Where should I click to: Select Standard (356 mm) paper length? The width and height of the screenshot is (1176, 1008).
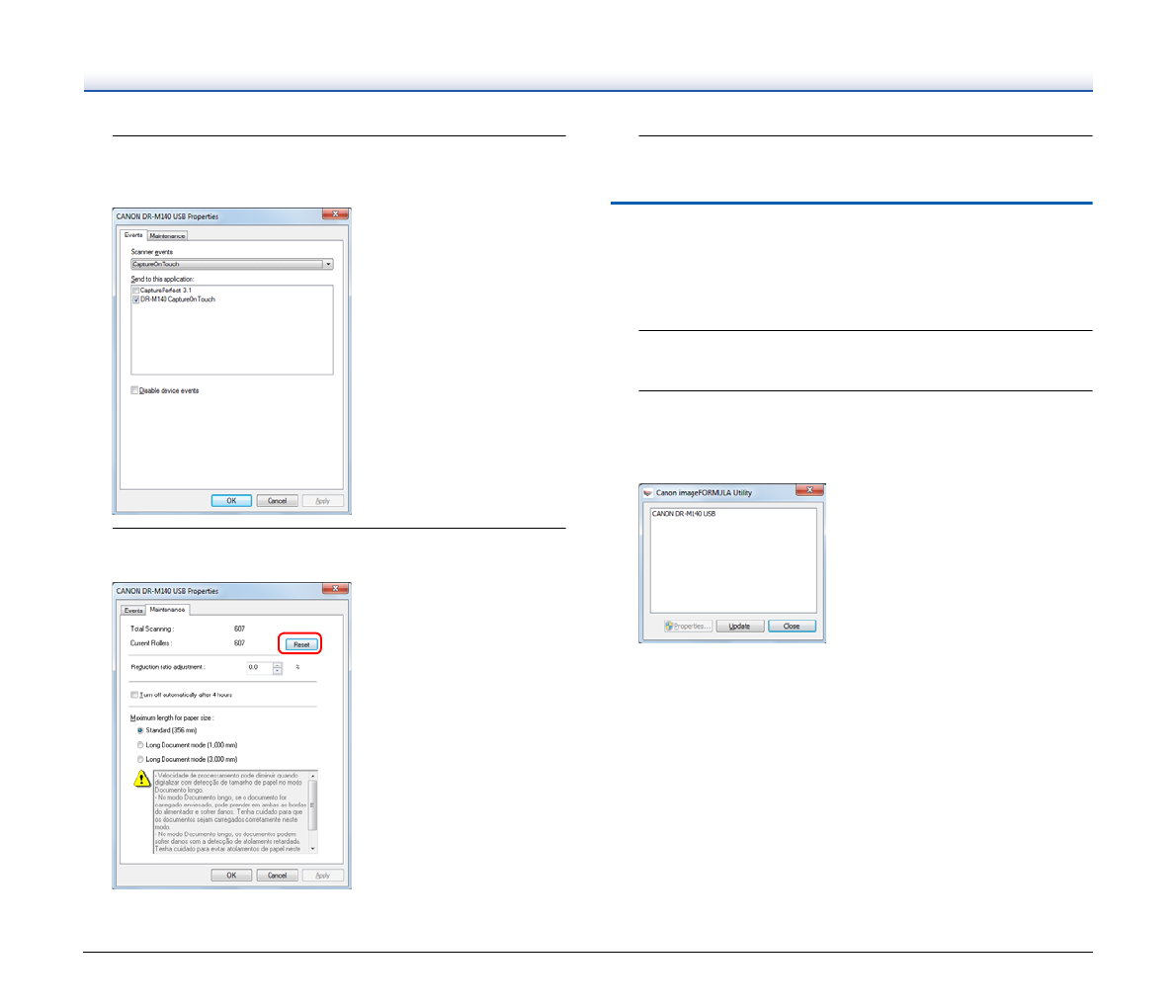tap(140, 730)
